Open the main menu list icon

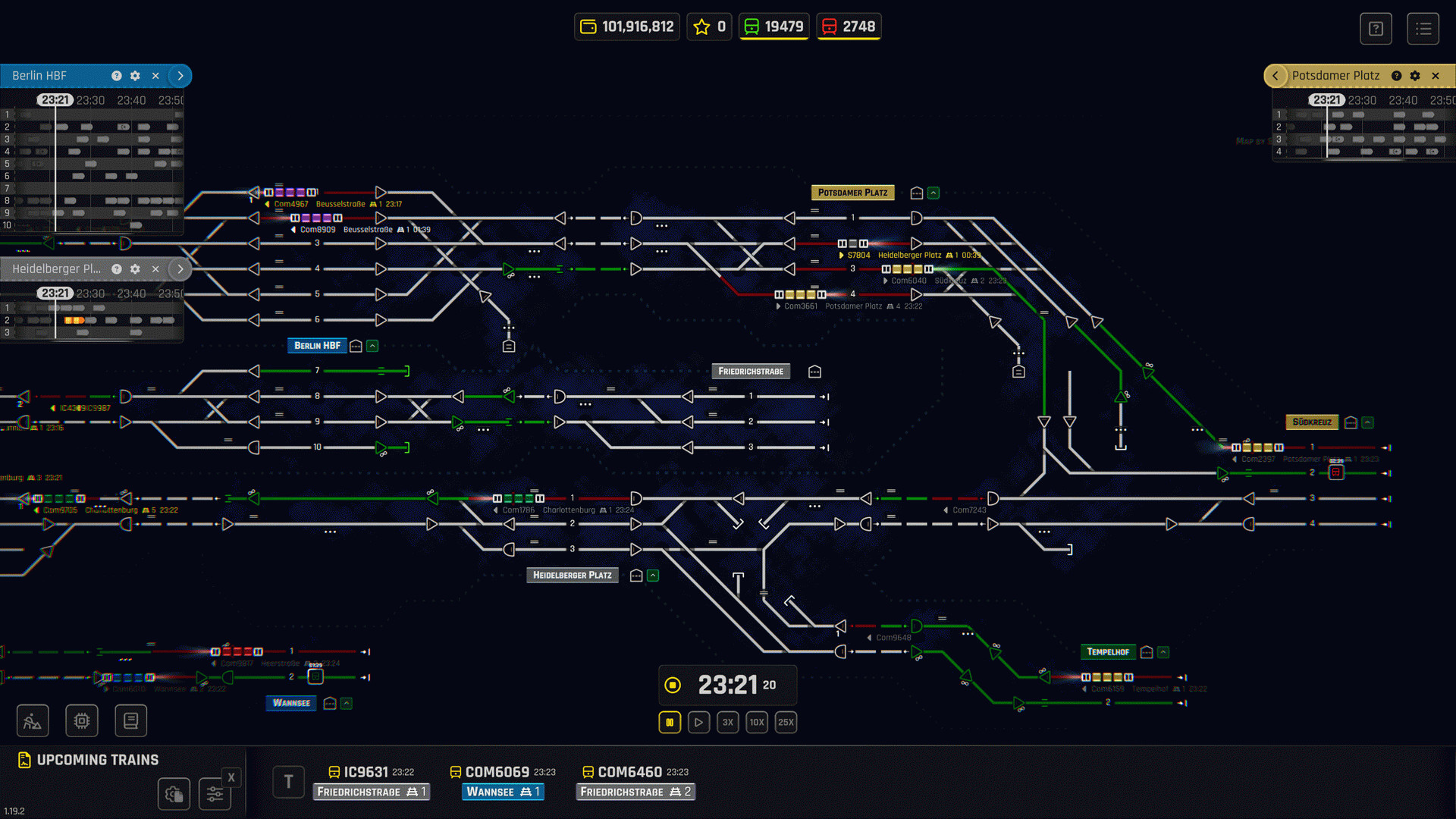pos(1423,29)
